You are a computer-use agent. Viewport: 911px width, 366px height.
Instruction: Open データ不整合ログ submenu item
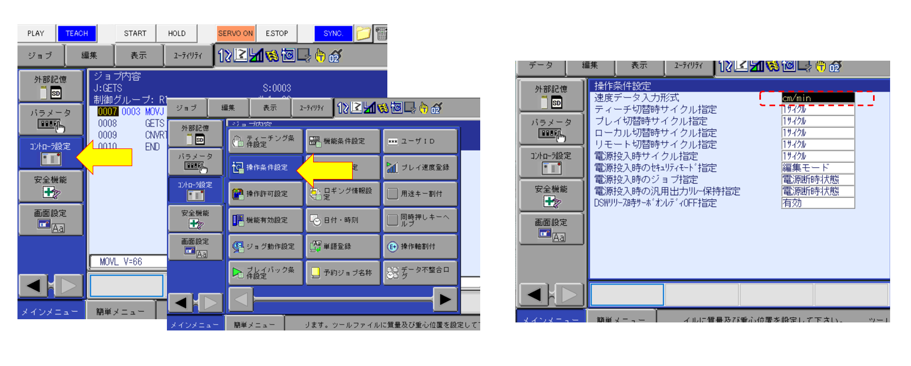click(419, 272)
